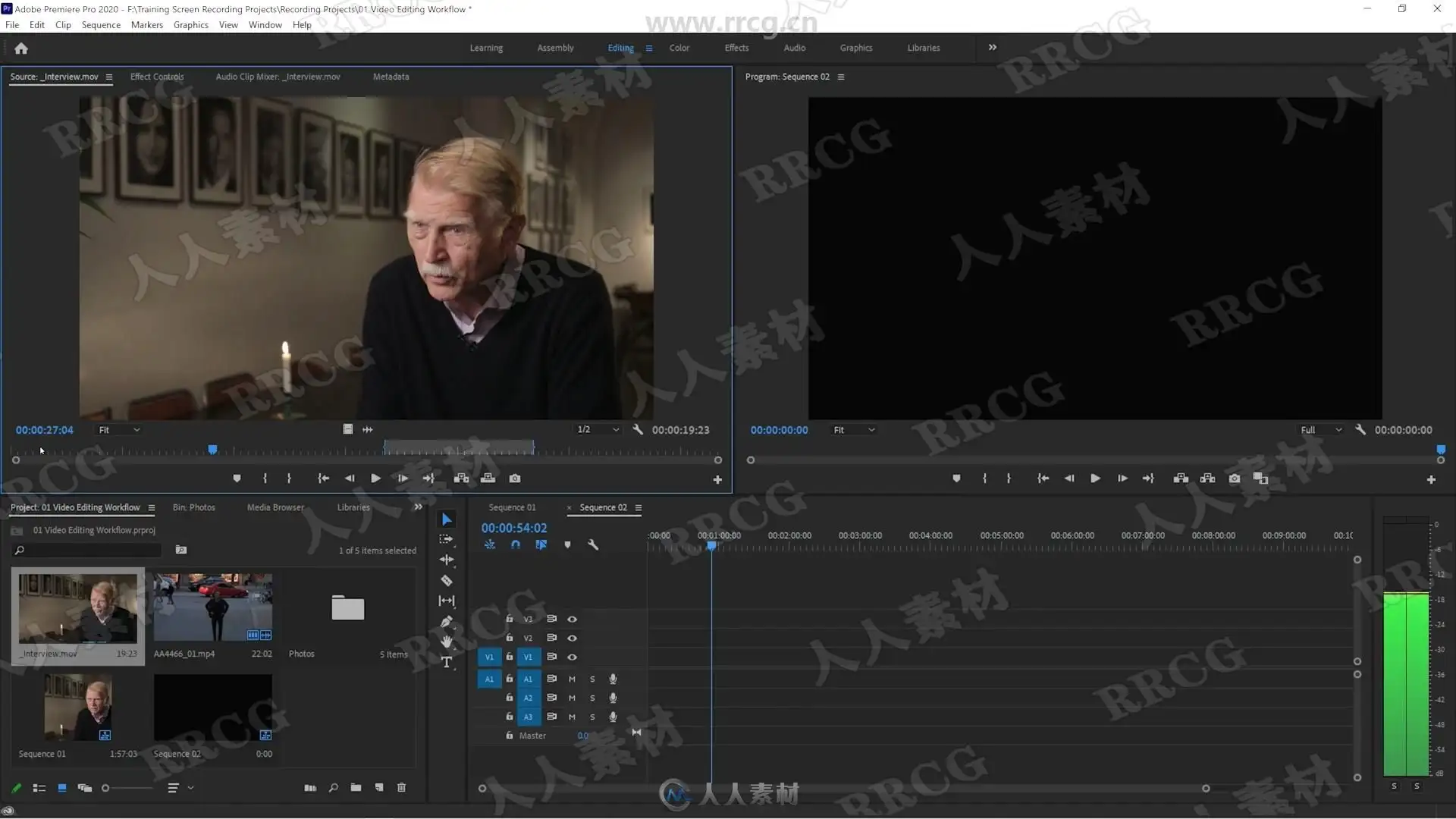Switch to the Color workspace
The height and width of the screenshot is (819, 1456).
pyautogui.click(x=679, y=48)
